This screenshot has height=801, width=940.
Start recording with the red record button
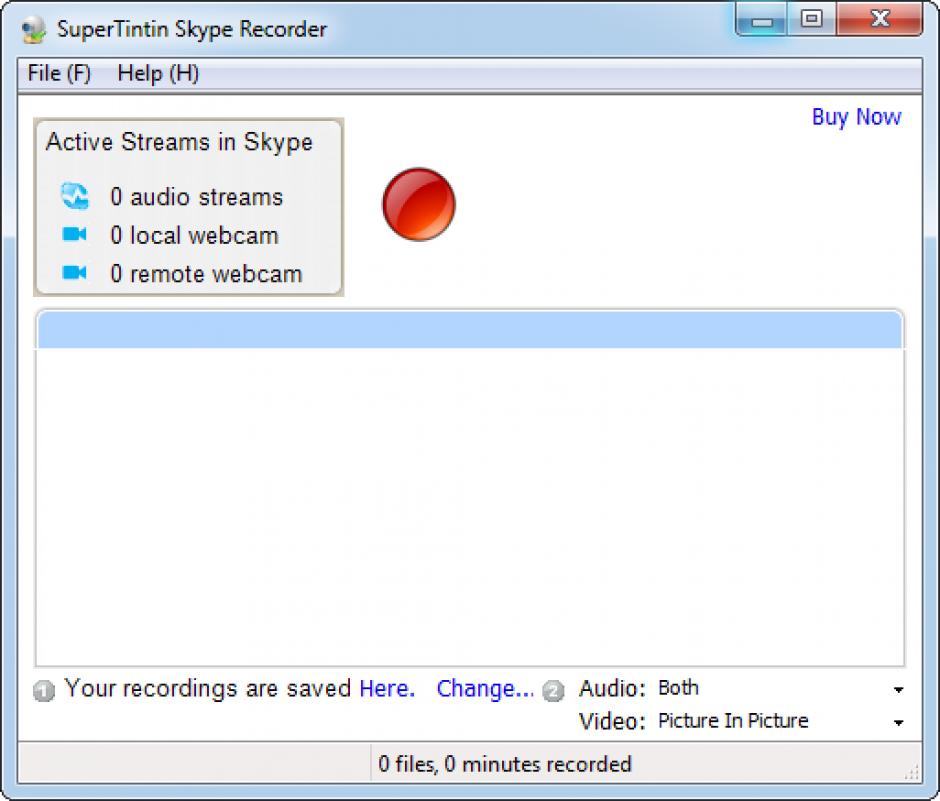[418, 204]
